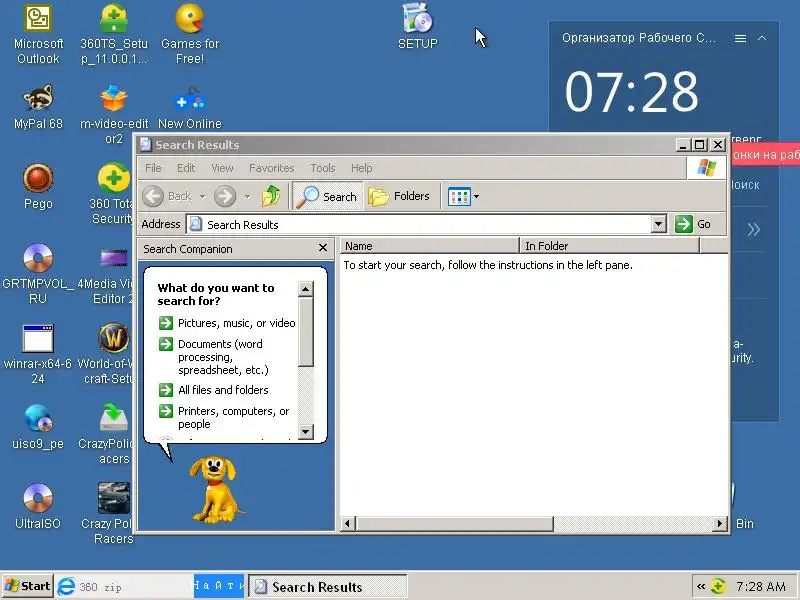Click the Back toolbar button
This screenshot has width=800, height=600.
pyautogui.click(x=167, y=196)
